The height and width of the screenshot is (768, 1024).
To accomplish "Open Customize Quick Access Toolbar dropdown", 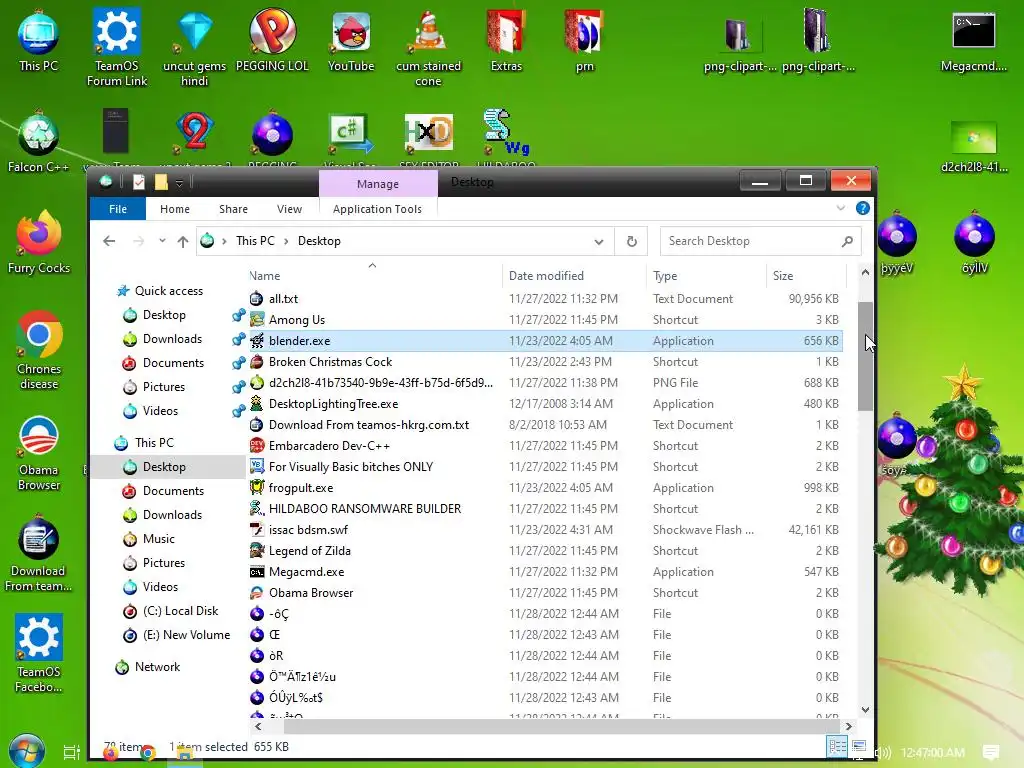I will (179, 183).
